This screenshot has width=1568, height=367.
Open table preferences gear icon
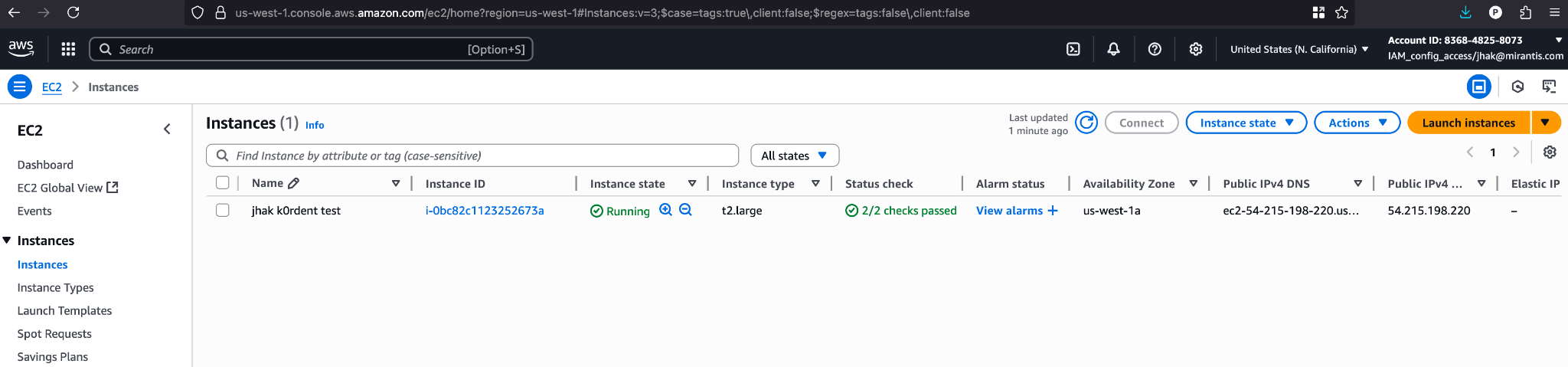(1550, 152)
